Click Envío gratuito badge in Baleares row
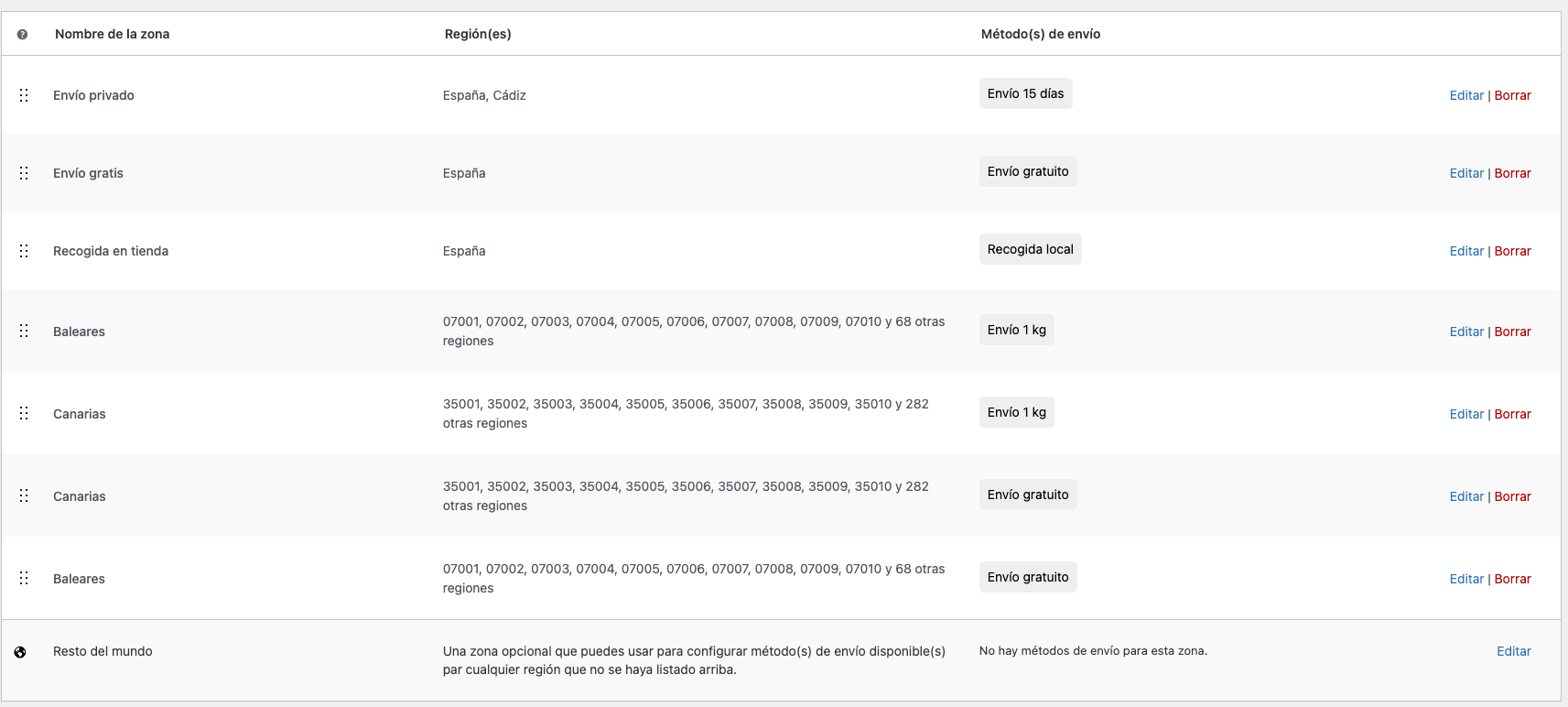1568x707 pixels. pos(1028,577)
